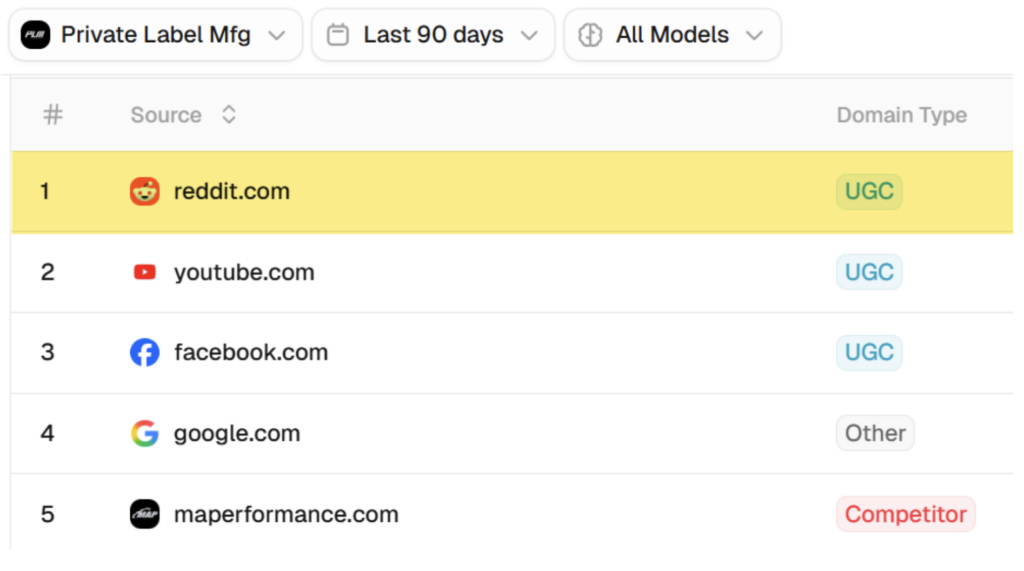Click the Facebook logo icon
Screen dimensions: 1024x571
pos(145,352)
